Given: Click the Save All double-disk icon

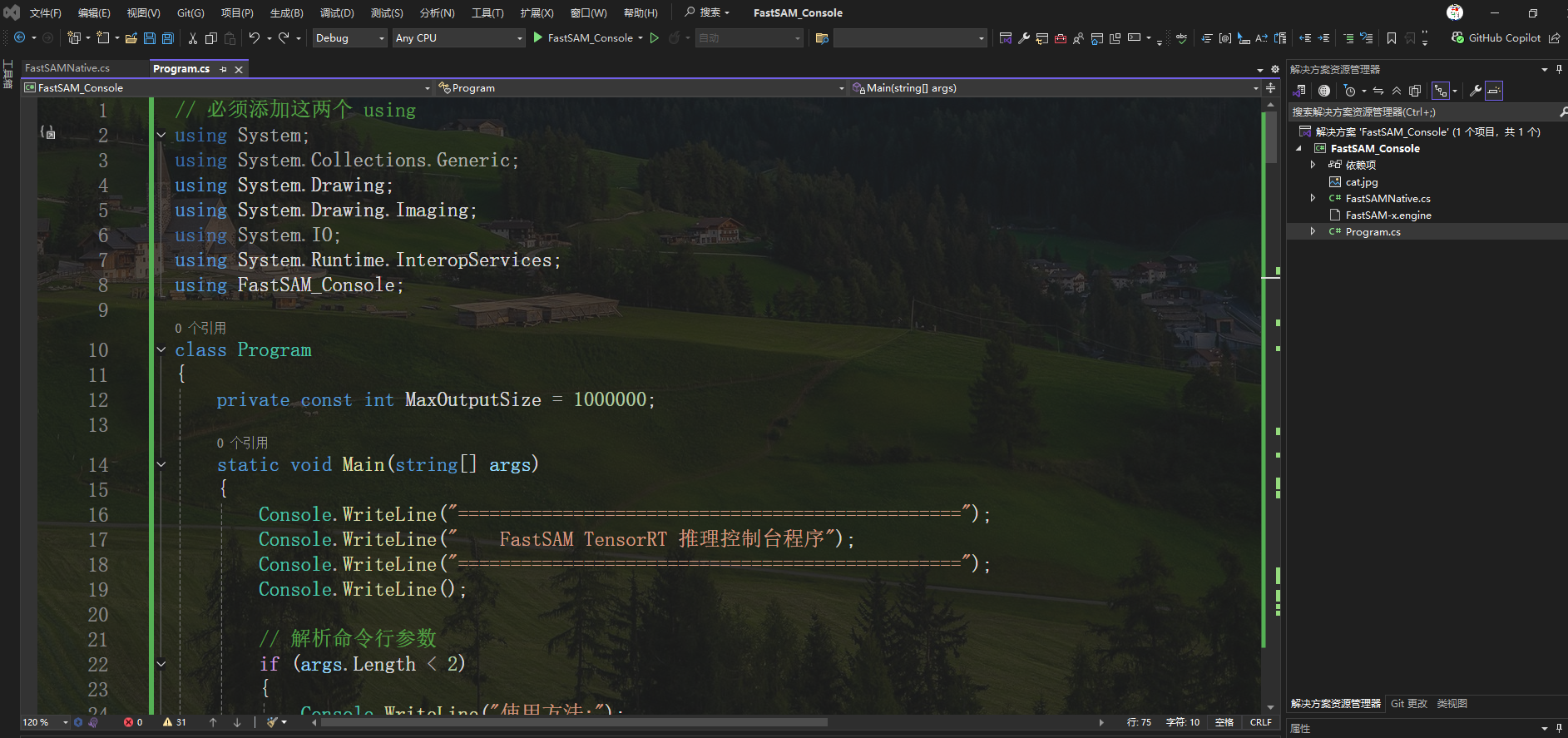Looking at the screenshot, I should 168,37.
